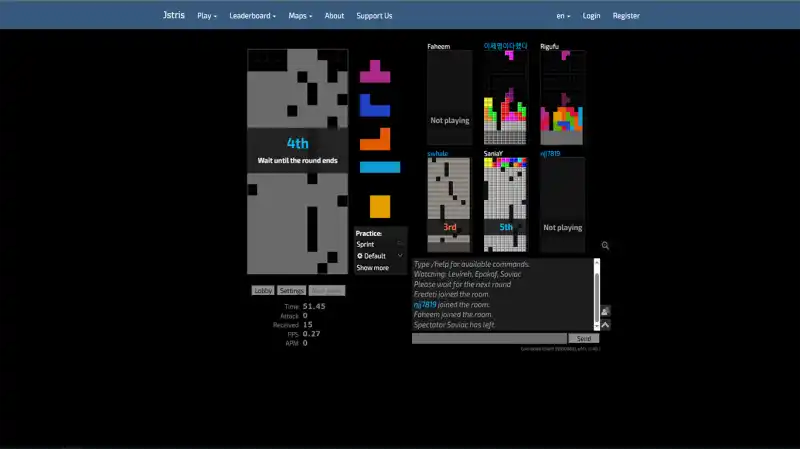Image resolution: width=800 pixels, height=449 pixels.
Task: Click the player list icon beside chat
Action: 605,311
